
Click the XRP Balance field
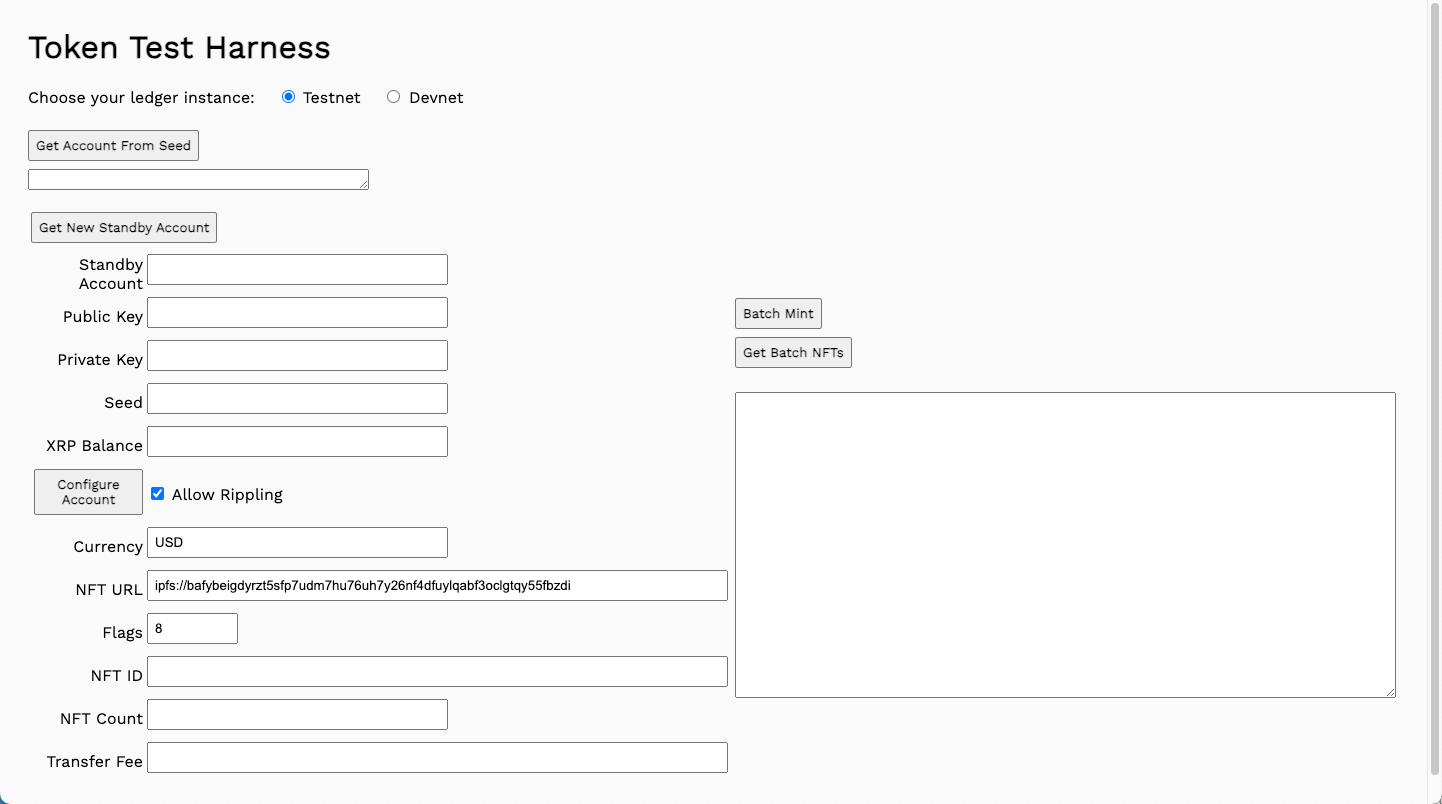pos(297,442)
